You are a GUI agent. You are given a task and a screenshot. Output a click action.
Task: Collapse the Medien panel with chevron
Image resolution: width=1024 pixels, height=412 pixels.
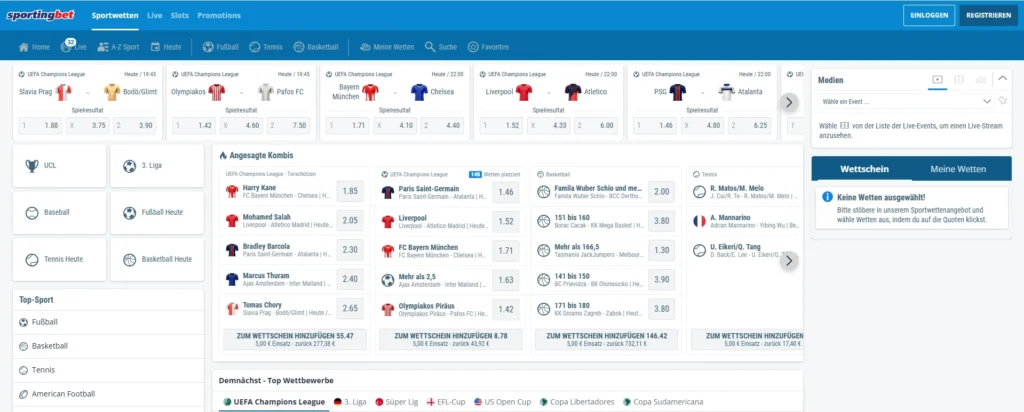[x=1001, y=79]
